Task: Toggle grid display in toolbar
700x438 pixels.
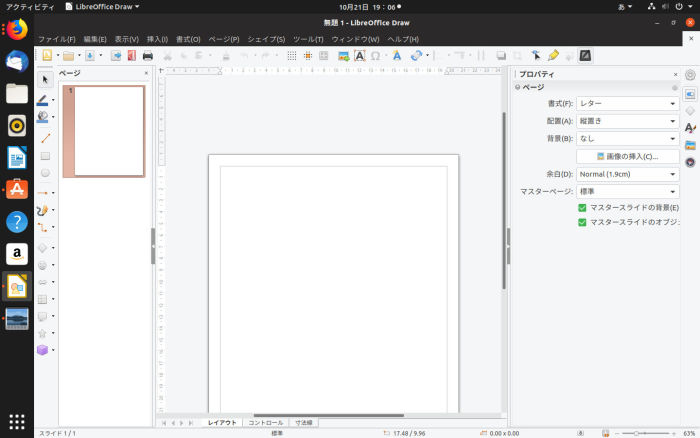Action: 291,56
